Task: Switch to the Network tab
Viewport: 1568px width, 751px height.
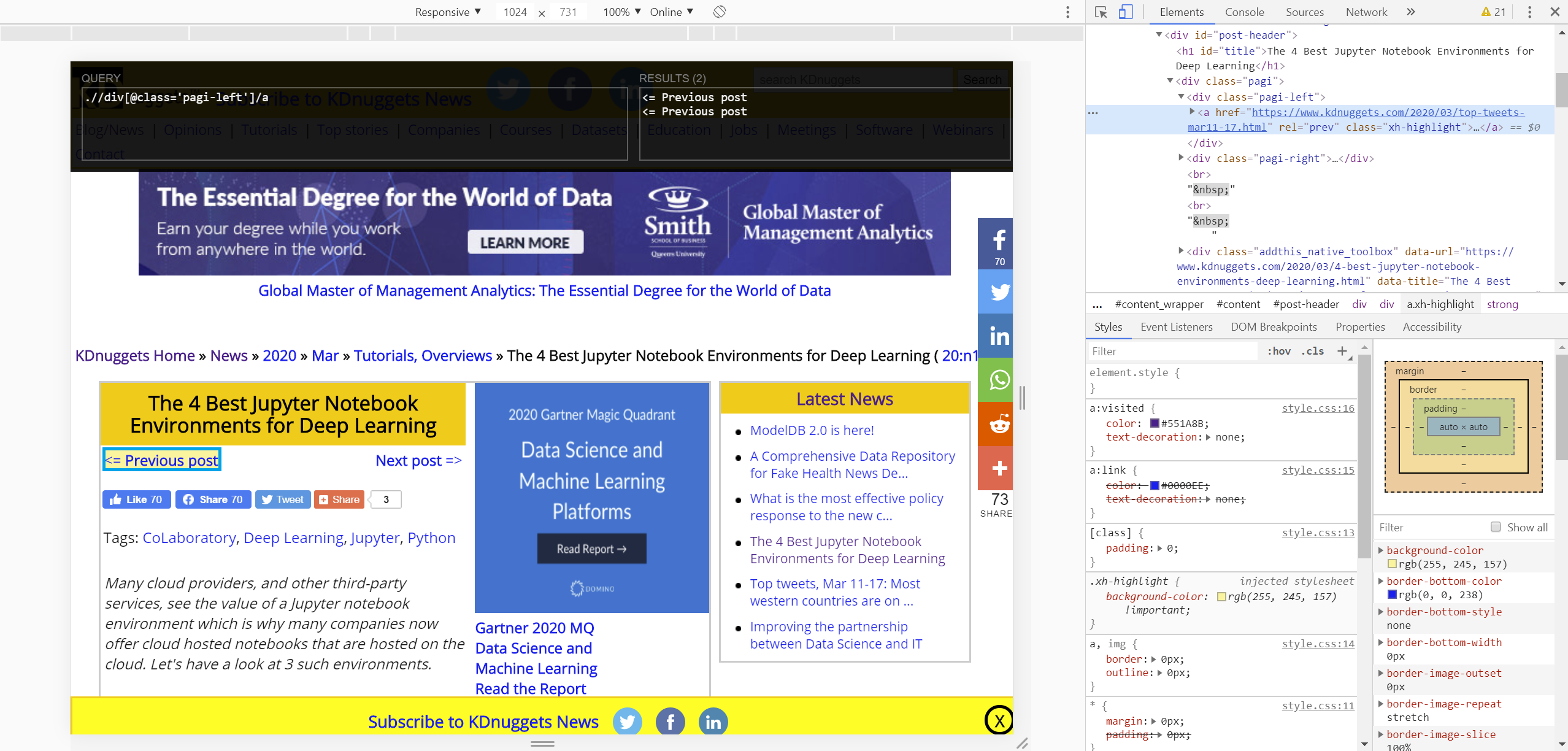Action: 1366,12
